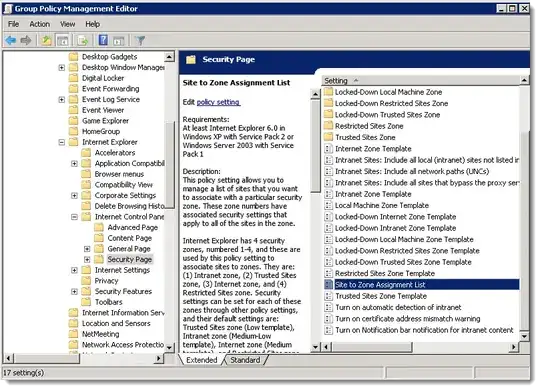Expand the Desktop Window Manager node

(62, 68)
